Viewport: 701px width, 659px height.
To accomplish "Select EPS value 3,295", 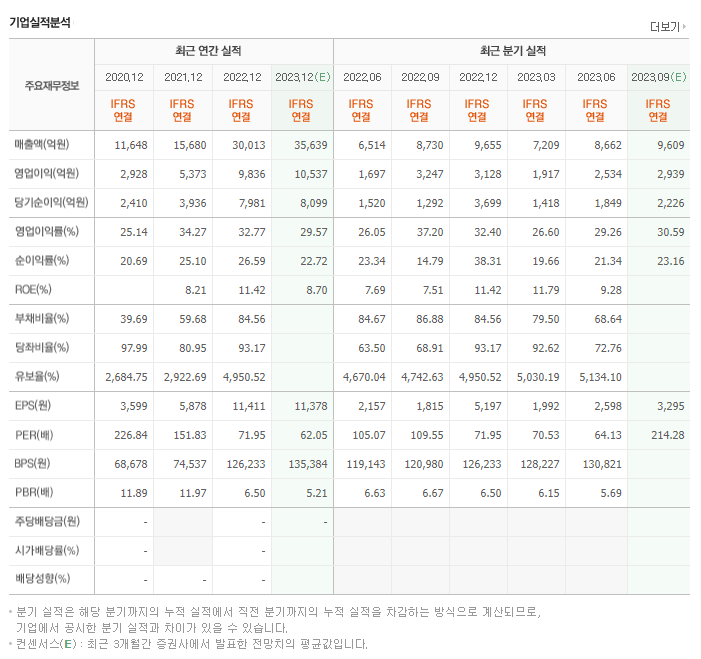I will (671, 406).
